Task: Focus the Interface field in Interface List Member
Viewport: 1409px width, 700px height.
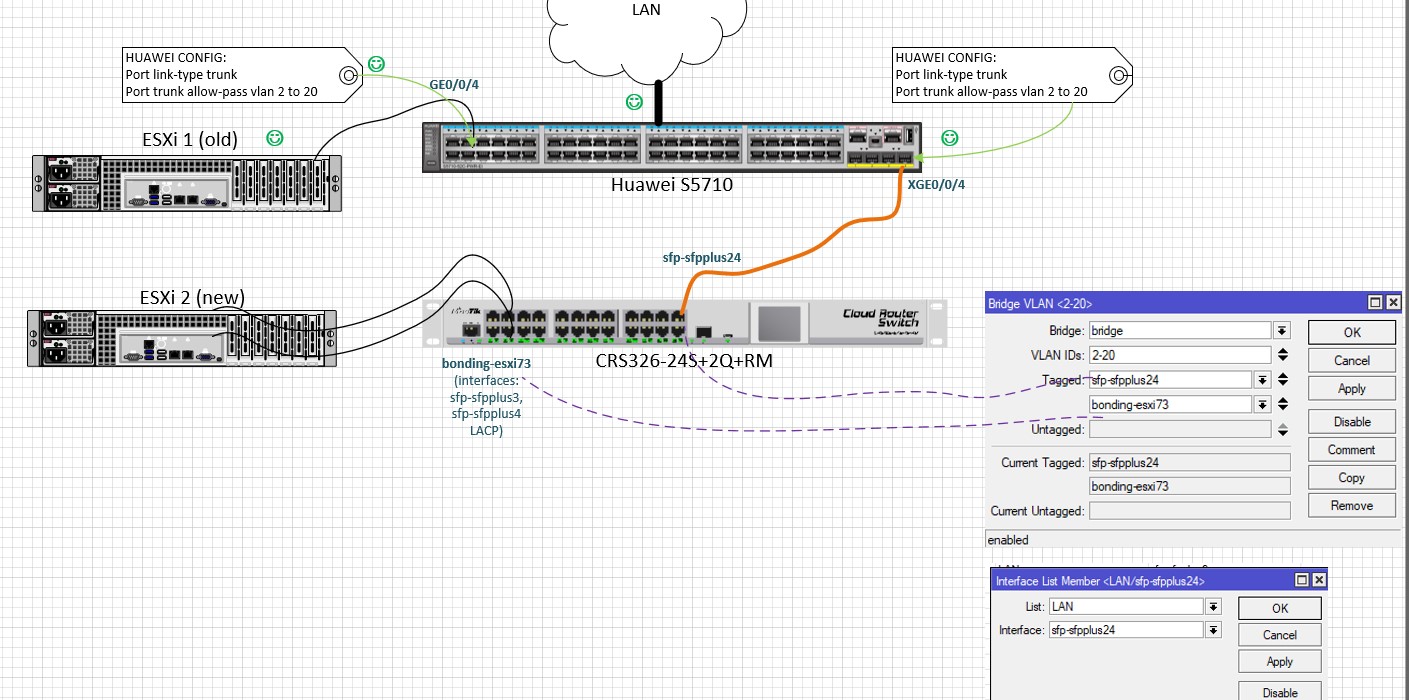Action: pyautogui.click(x=1126, y=631)
